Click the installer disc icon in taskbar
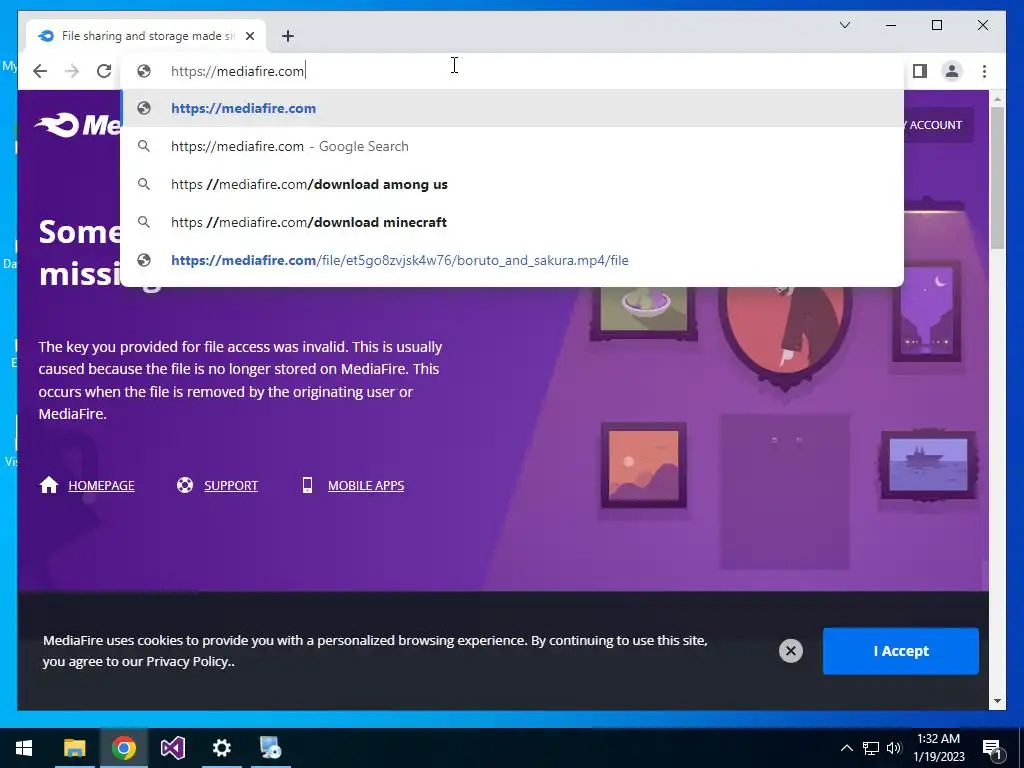 (x=270, y=748)
